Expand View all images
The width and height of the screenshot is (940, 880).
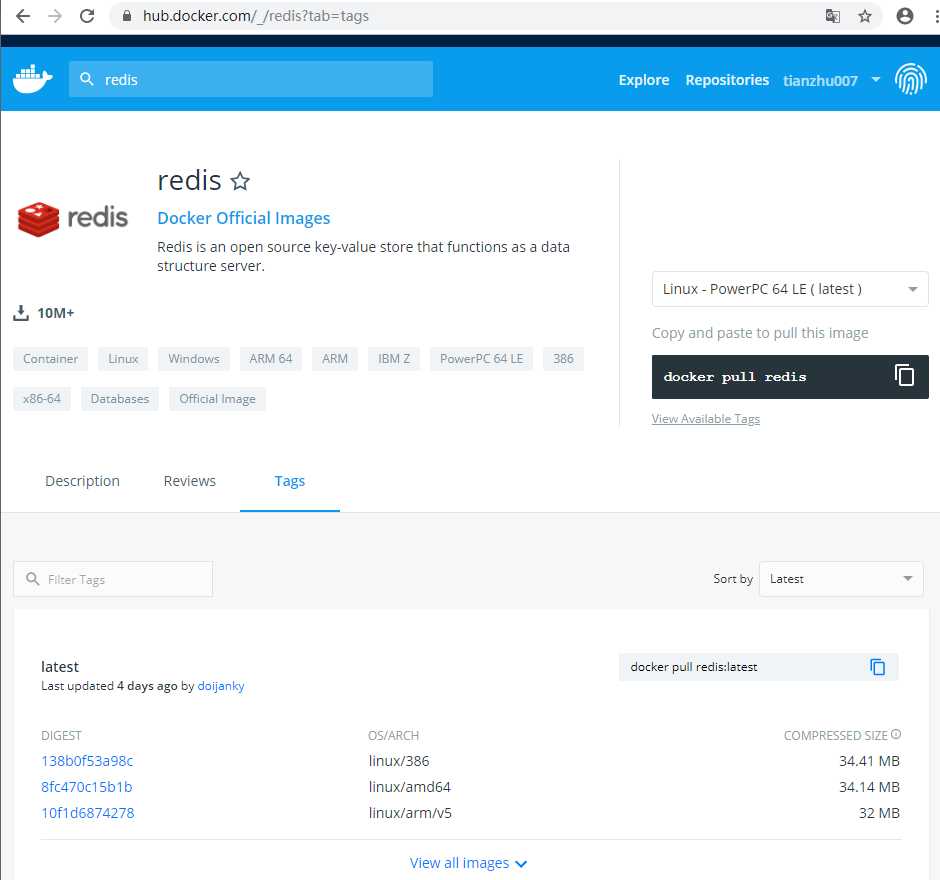pyautogui.click(x=468, y=863)
